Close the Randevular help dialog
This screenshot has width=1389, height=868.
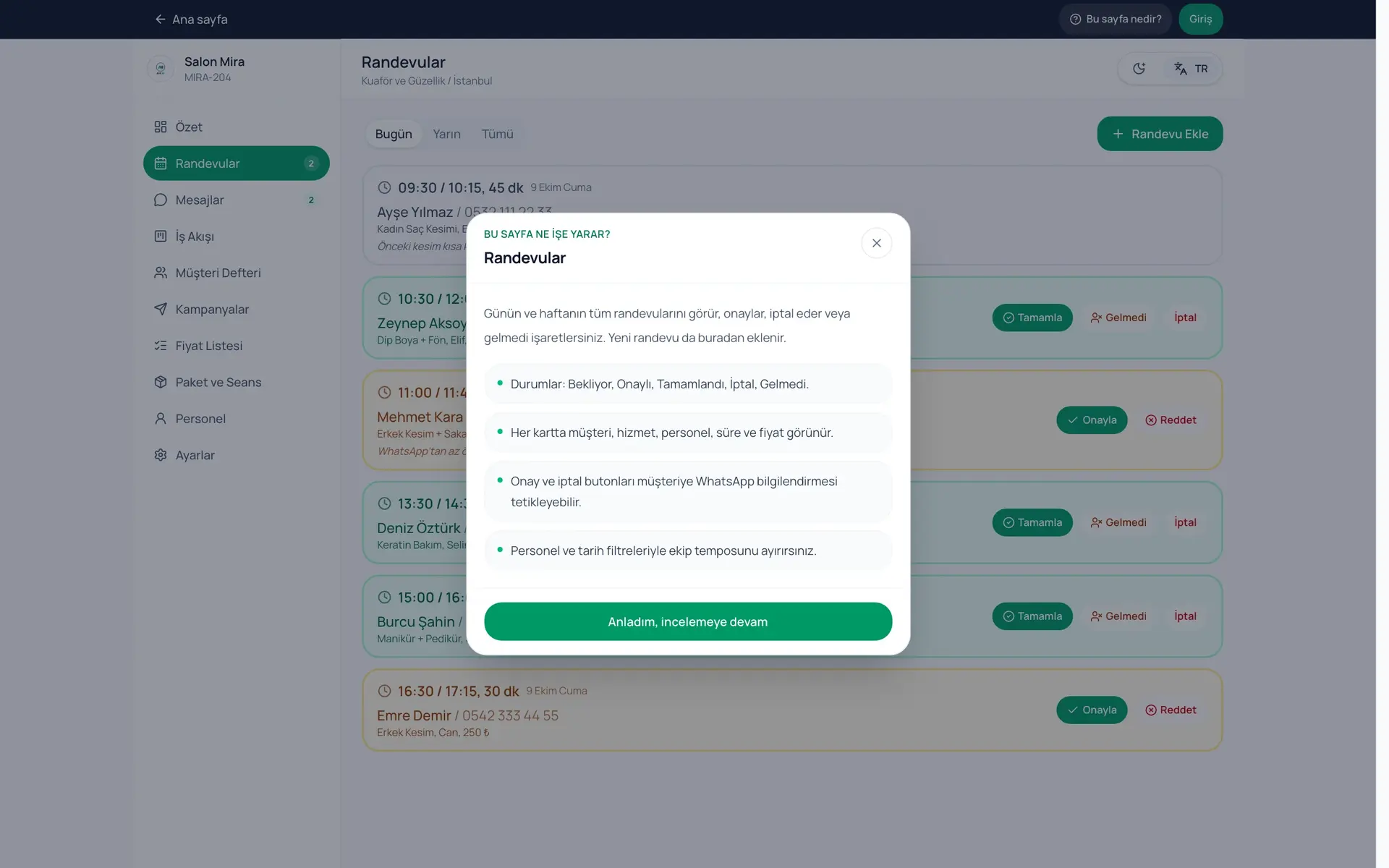coord(876,243)
